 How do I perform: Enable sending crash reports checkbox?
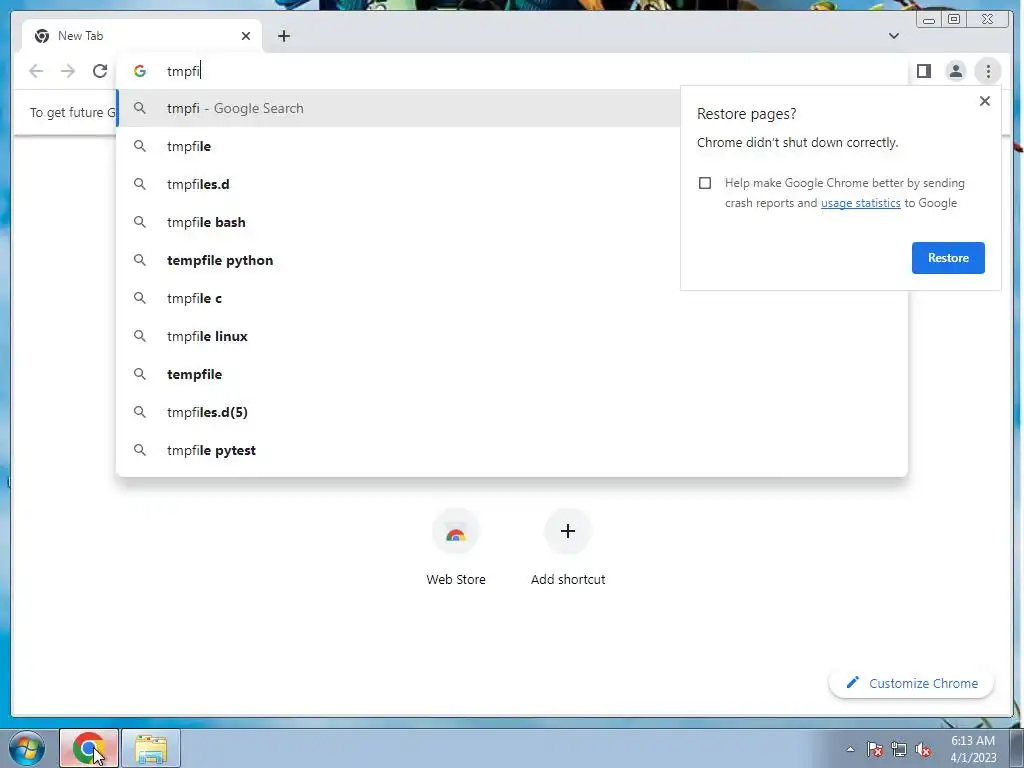(x=705, y=183)
